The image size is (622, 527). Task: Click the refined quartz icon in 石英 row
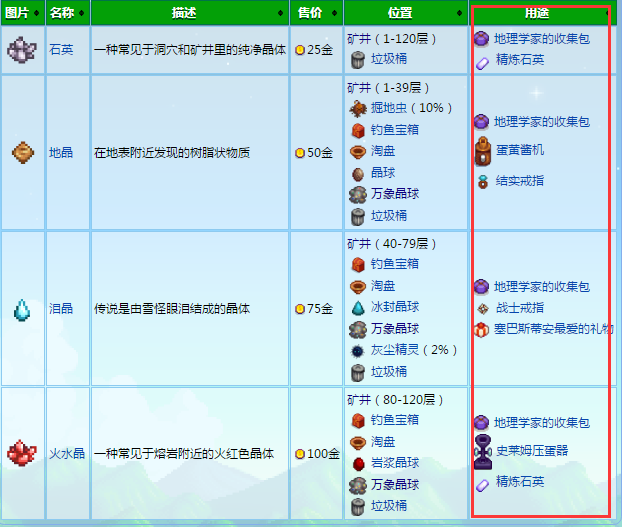(482, 63)
